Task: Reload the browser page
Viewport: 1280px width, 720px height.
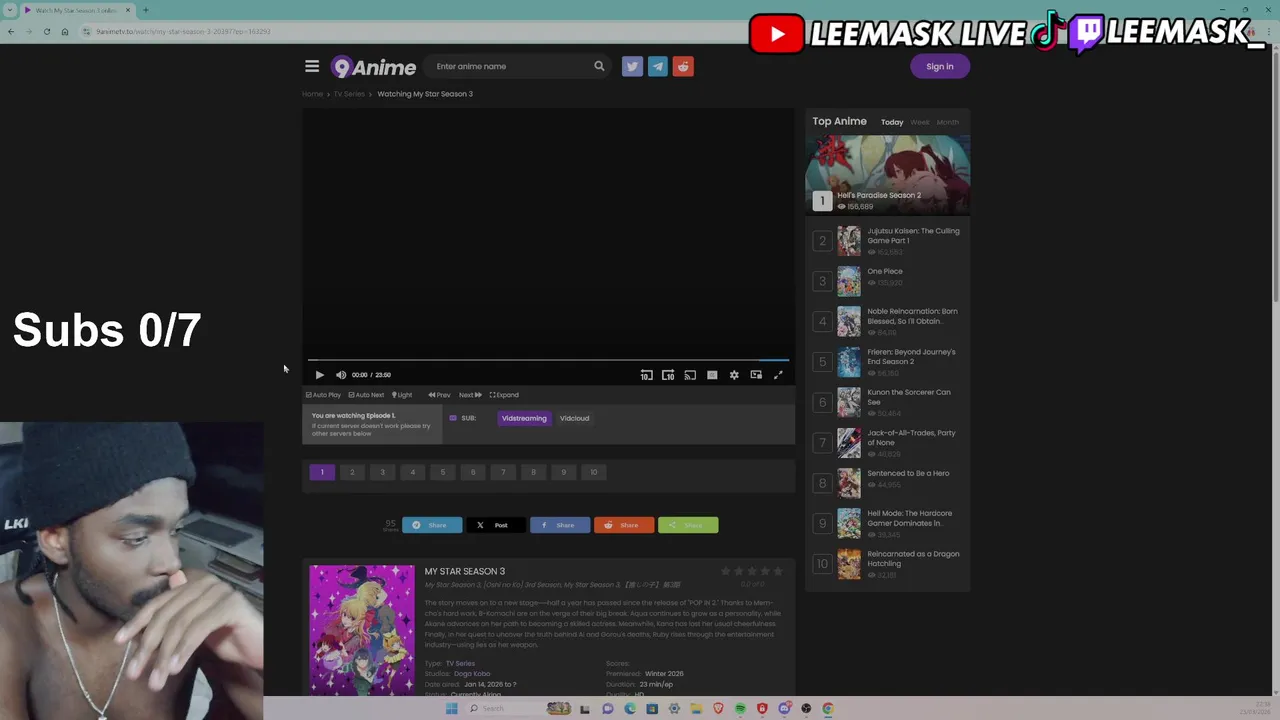Action: (46, 32)
